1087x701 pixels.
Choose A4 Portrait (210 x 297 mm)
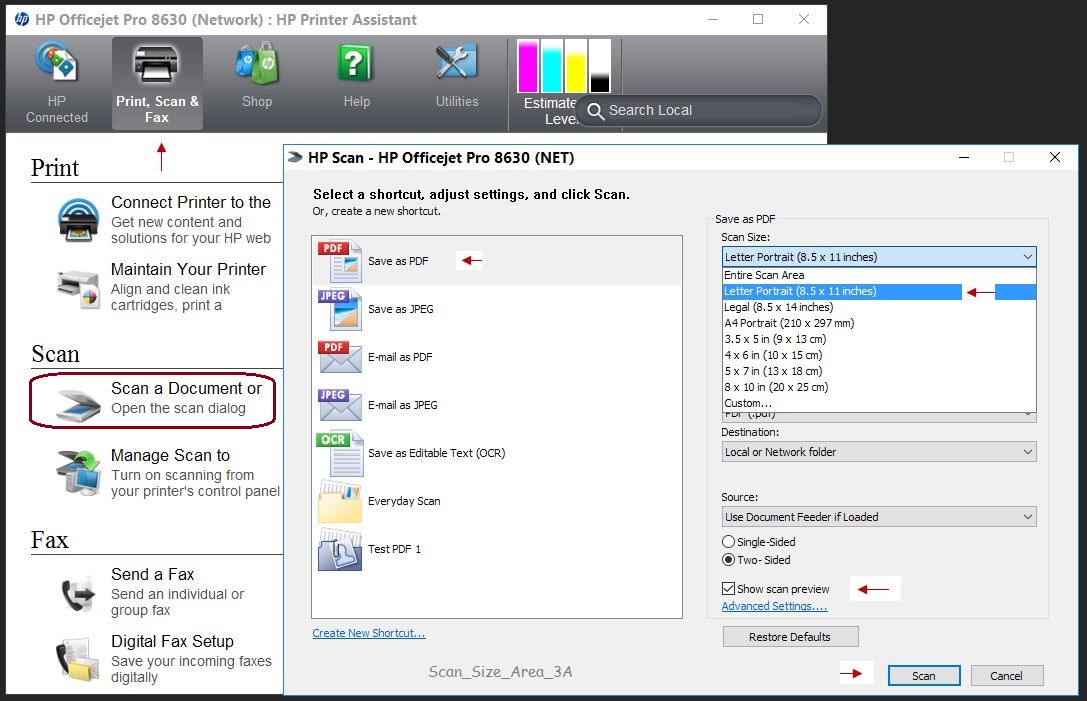coord(879,323)
